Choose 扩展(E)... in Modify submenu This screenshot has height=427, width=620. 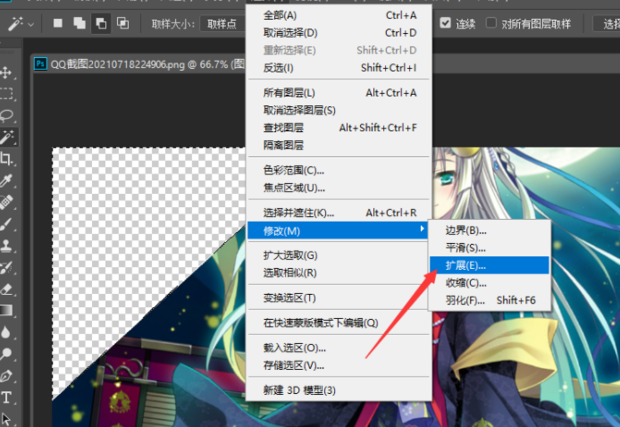pos(490,265)
